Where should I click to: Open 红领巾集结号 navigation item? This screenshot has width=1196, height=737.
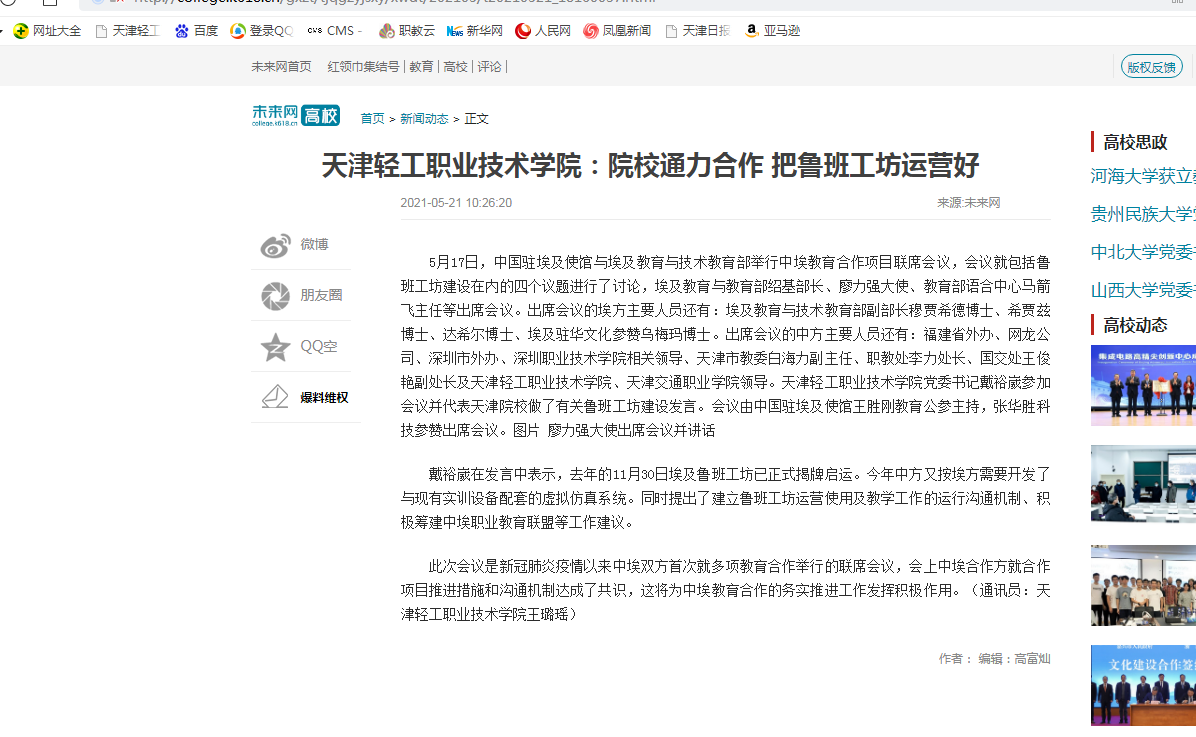363,67
